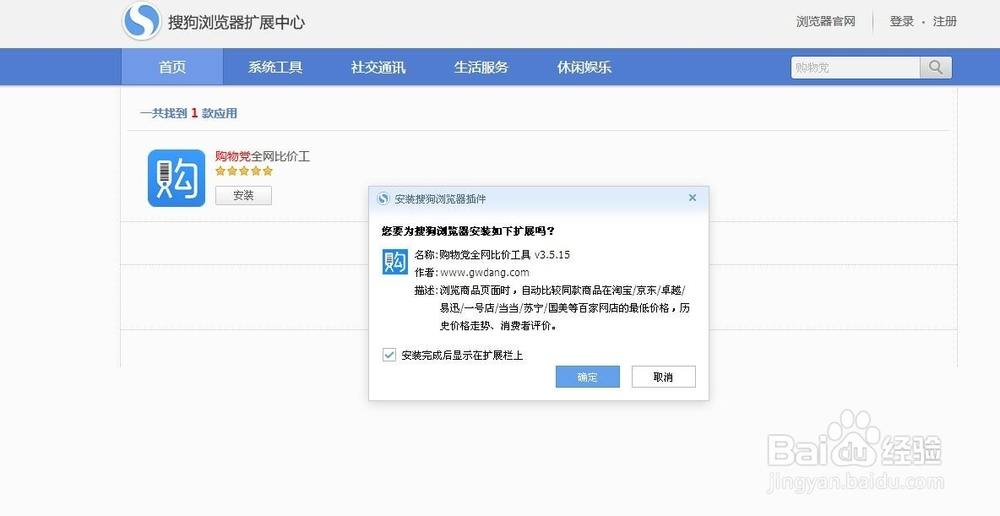Screen dimensions: 1000x516
Task: Toggle 安装完成后显示在扩展栏上 checkbox
Action: (389, 355)
